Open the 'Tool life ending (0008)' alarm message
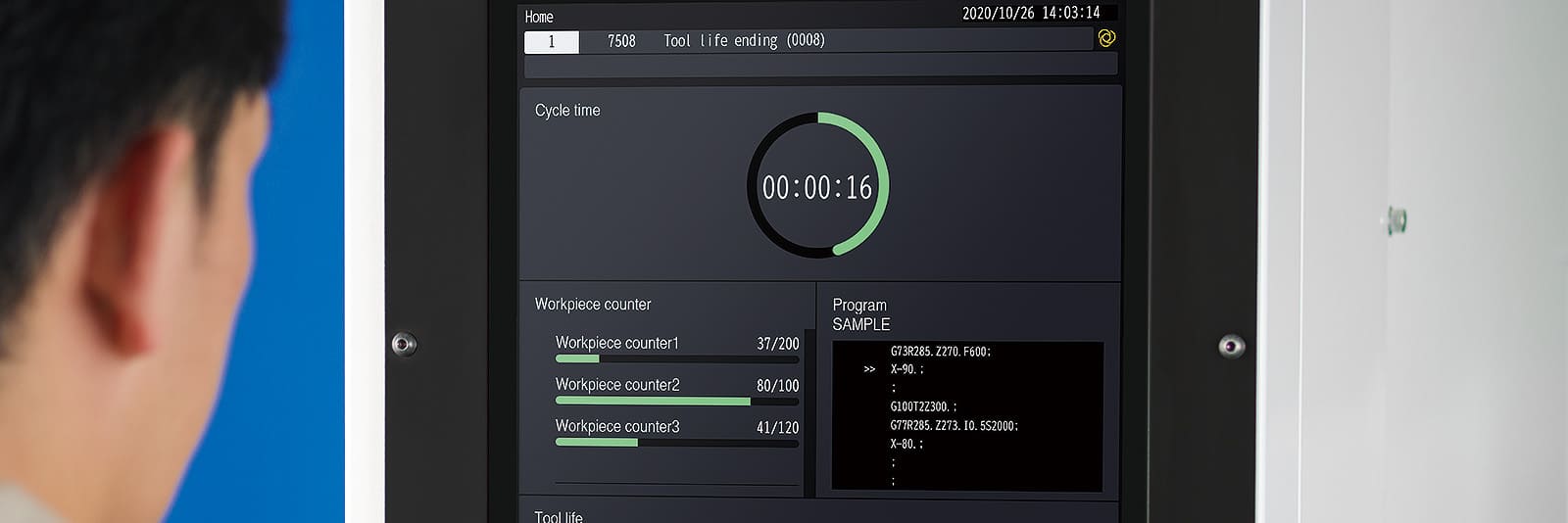 tap(744, 40)
